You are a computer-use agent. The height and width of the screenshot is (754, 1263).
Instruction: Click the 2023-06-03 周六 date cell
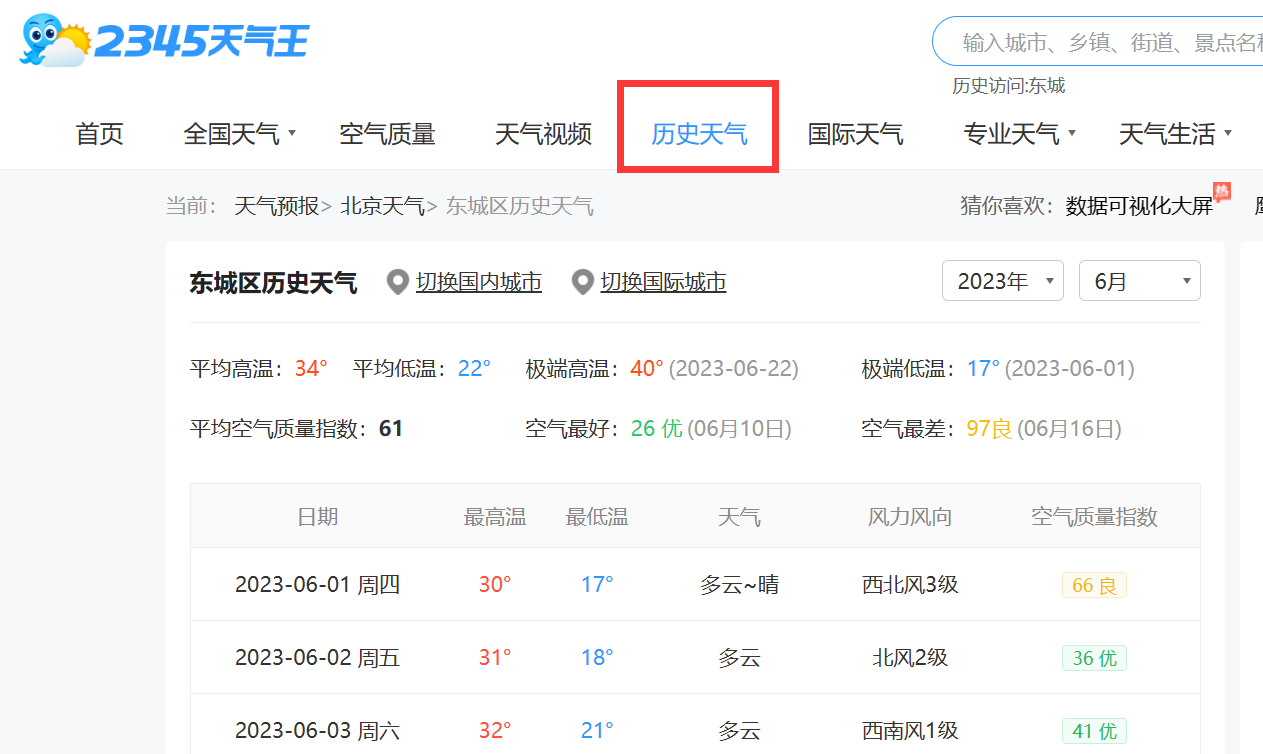[x=317, y=731]
